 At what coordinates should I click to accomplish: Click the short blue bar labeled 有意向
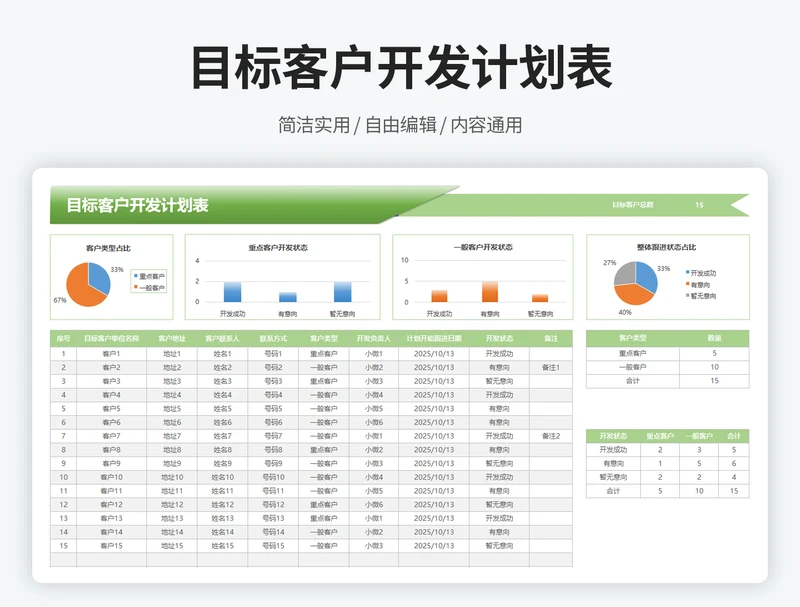click(288, 297)
